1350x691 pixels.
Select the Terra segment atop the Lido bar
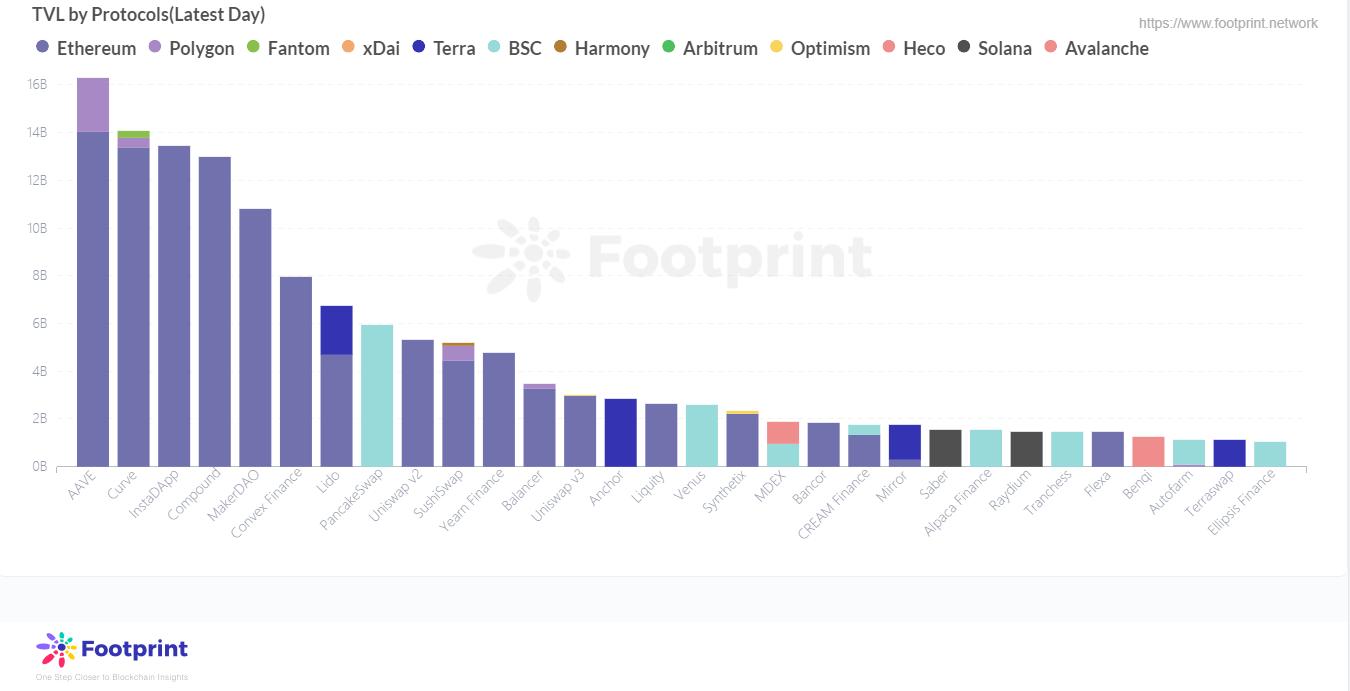click(336, 330)
